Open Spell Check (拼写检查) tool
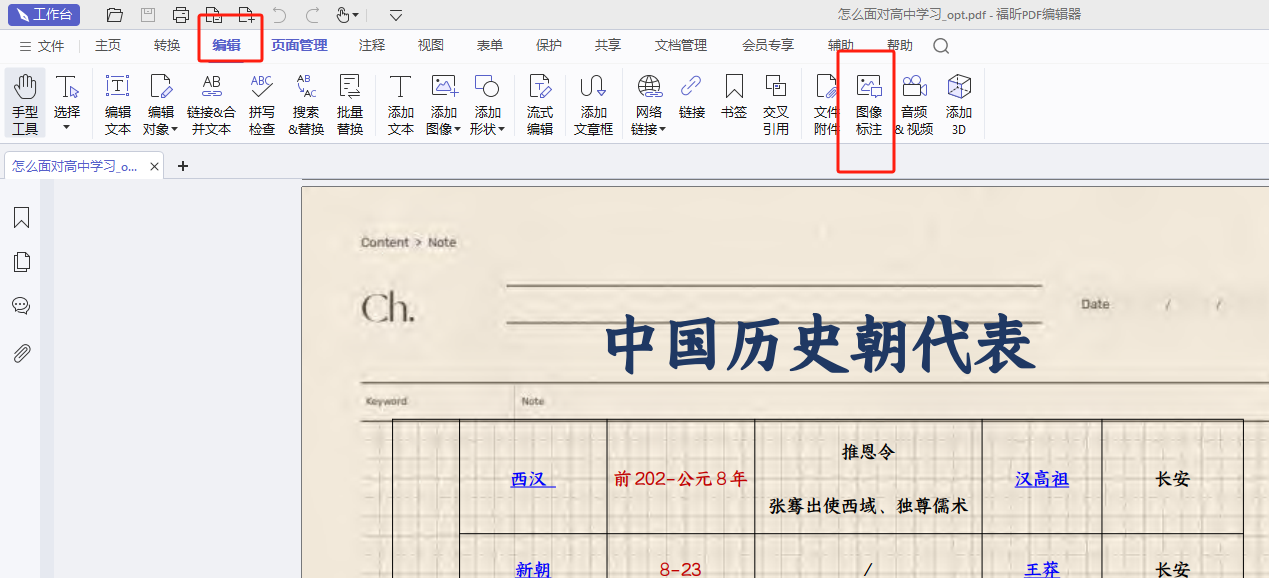The image size is (1269, 578). [x=262, y=103]
